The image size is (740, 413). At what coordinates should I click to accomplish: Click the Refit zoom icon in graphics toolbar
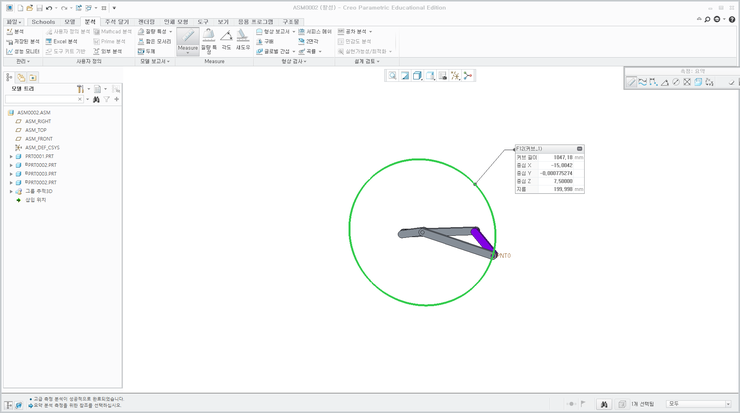392,76
